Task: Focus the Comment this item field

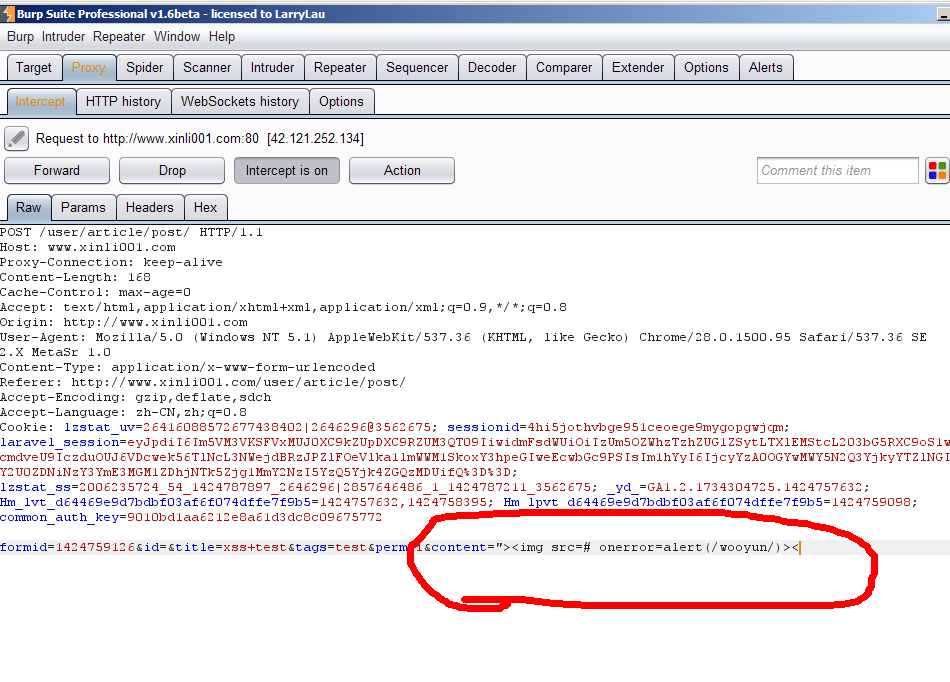Action: [837, 171]
